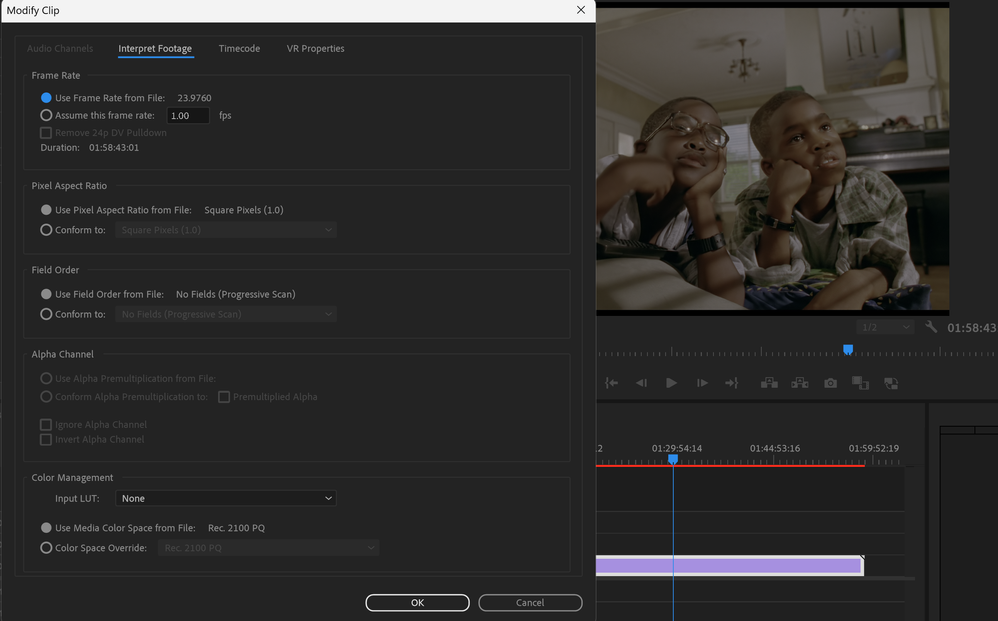Click the Comparison View icon
Screen dimensions: 998x621
[861, 383]
